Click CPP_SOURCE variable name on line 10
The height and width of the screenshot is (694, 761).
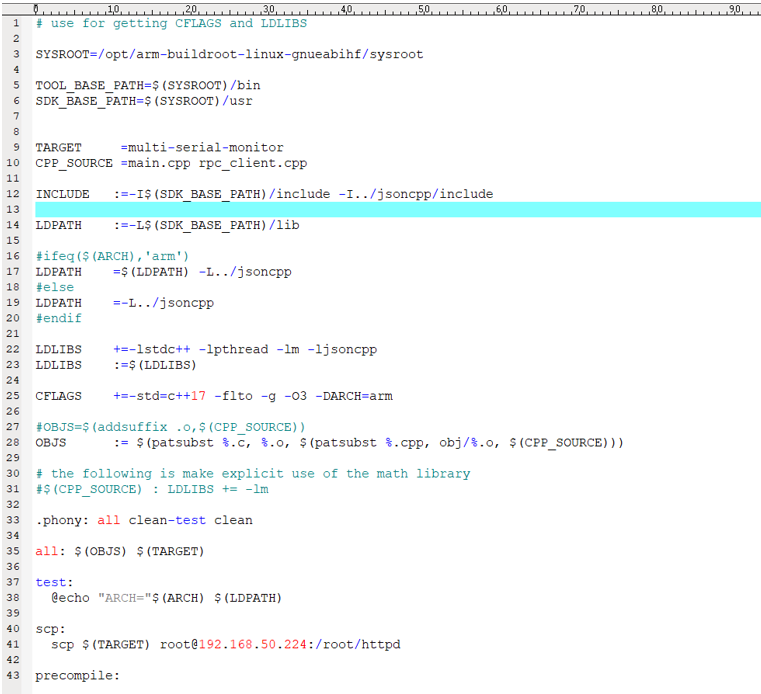(74, 163)
